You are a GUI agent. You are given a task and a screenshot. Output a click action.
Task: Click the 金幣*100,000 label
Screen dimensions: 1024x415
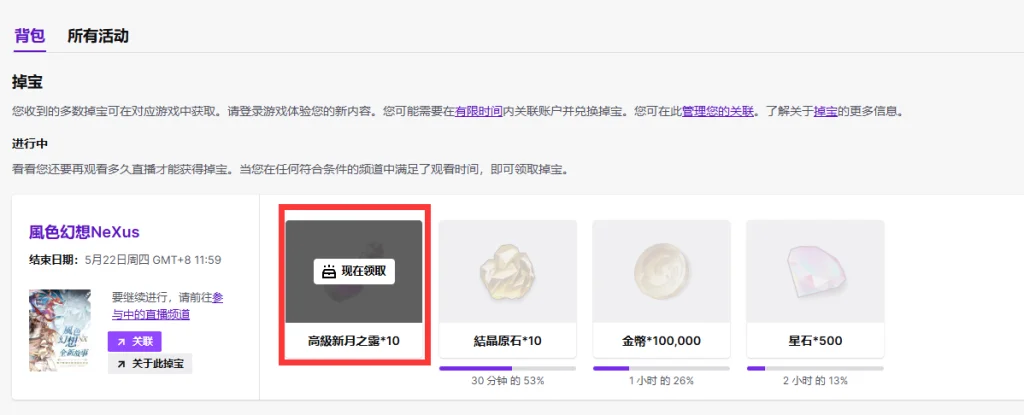coord(662,340)
